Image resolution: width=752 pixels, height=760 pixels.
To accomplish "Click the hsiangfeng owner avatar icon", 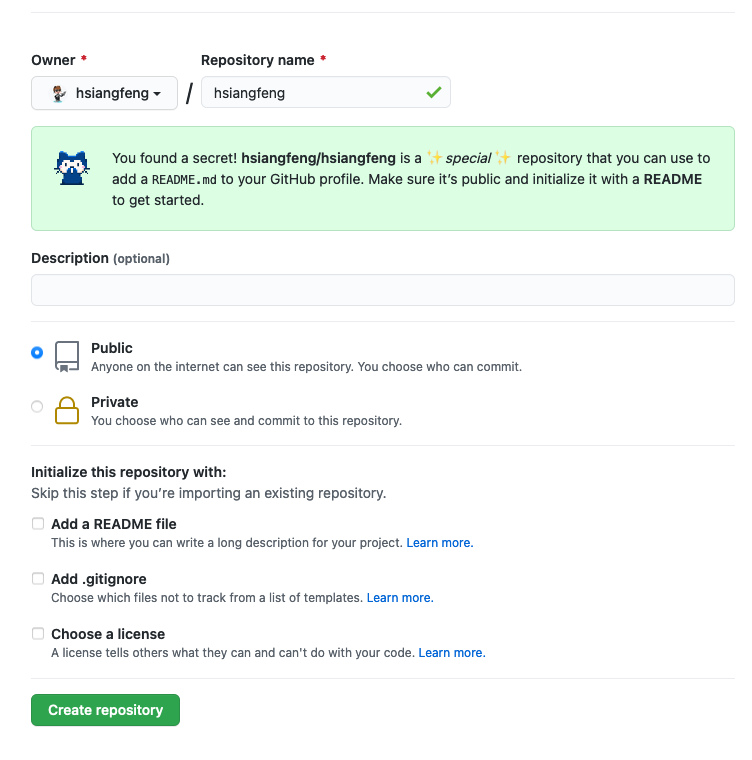I will 59,93.
